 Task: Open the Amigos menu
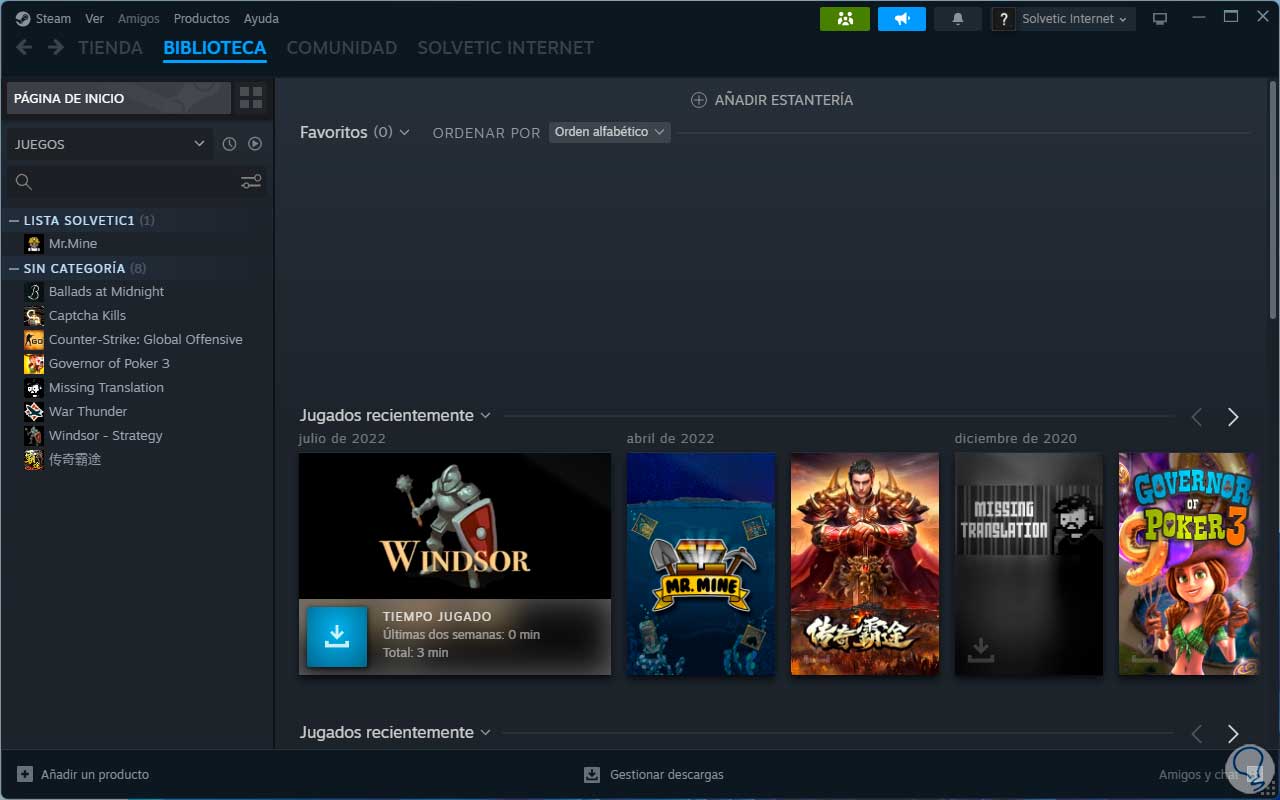[138, 18]
